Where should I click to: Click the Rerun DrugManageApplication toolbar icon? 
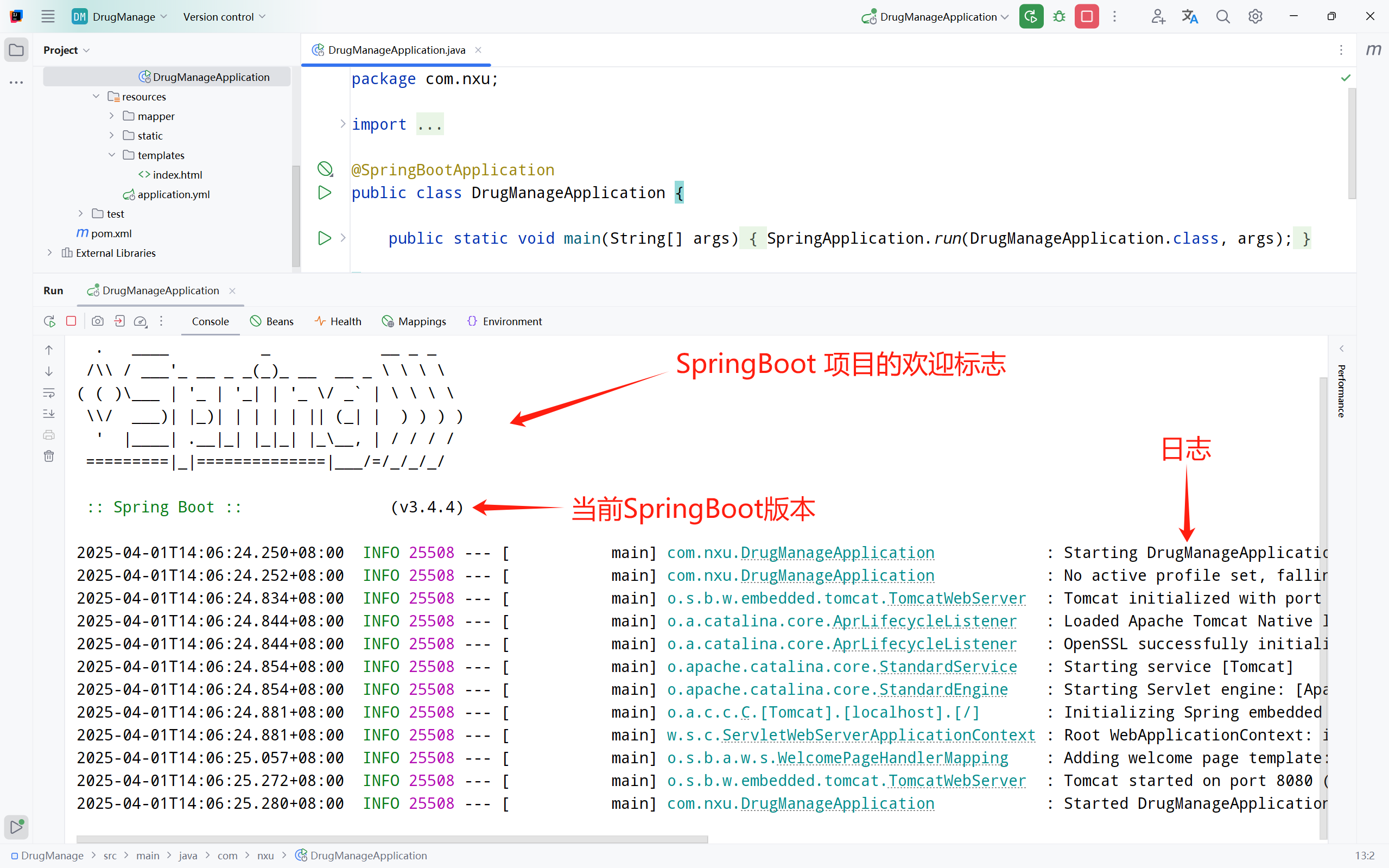click(1031, 17)
